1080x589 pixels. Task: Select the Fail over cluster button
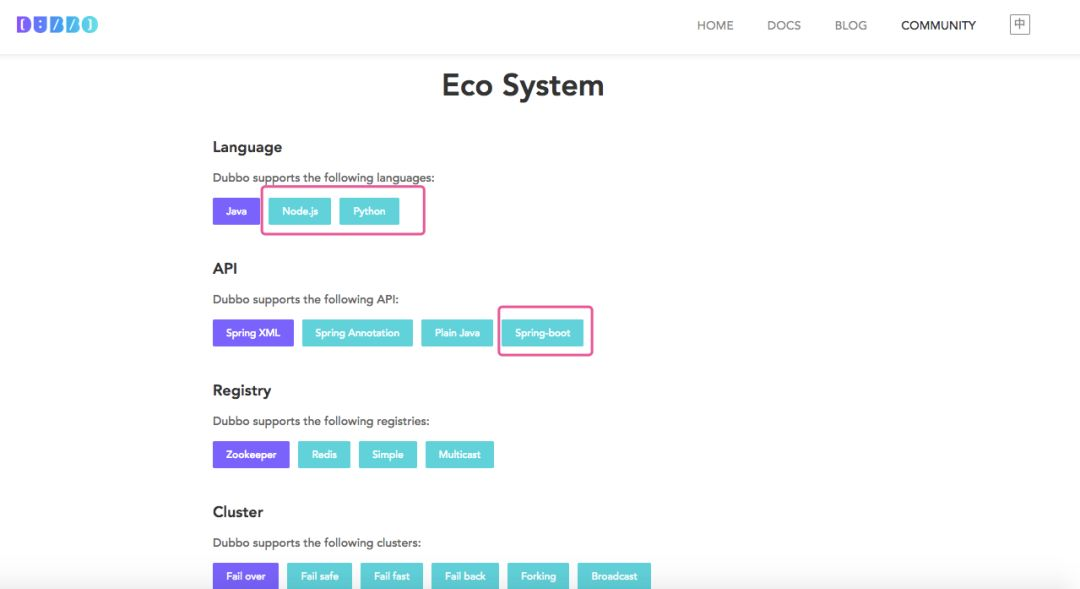pyautogui.click(x=246, y=576)
